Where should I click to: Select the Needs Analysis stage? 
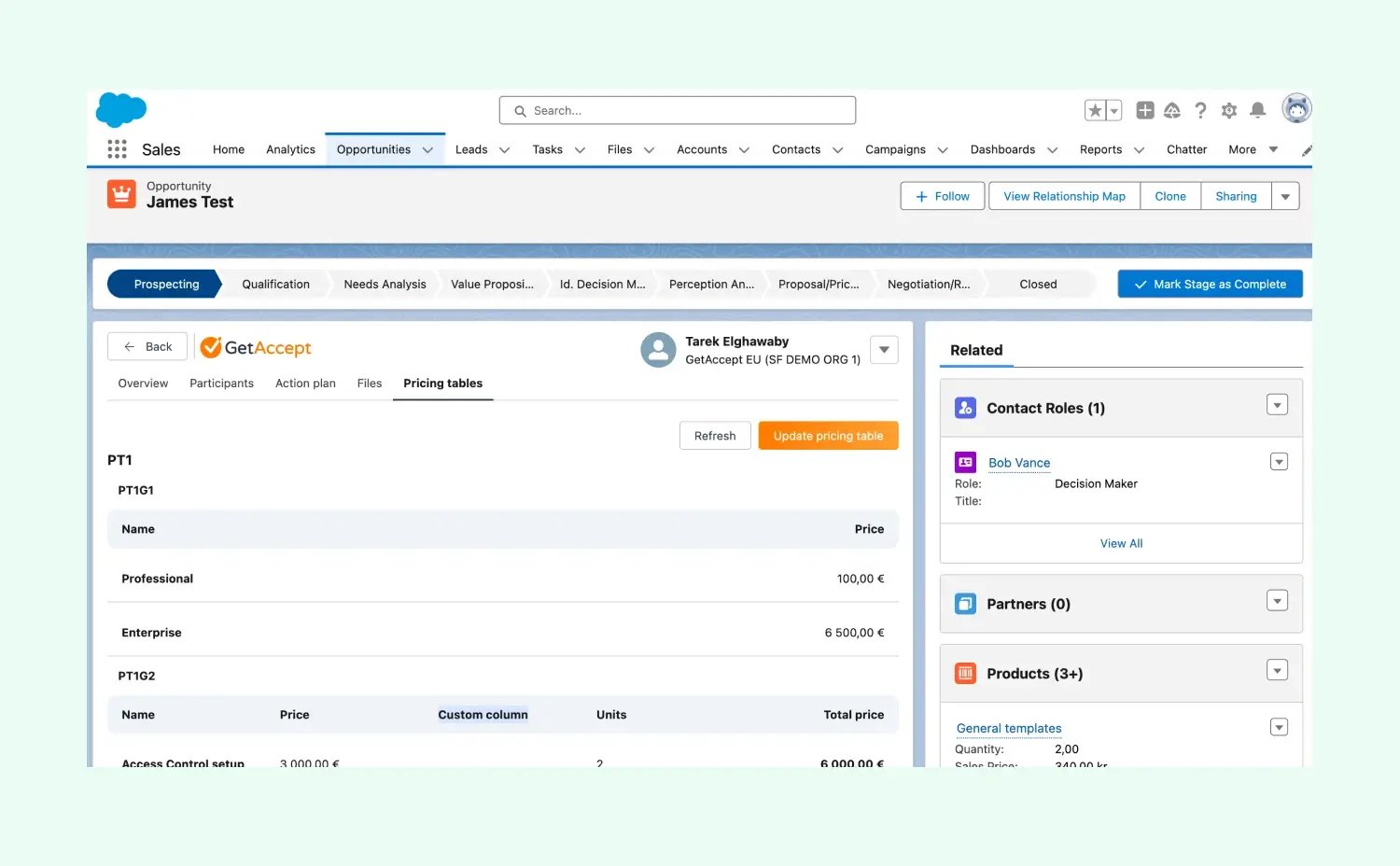385,284
